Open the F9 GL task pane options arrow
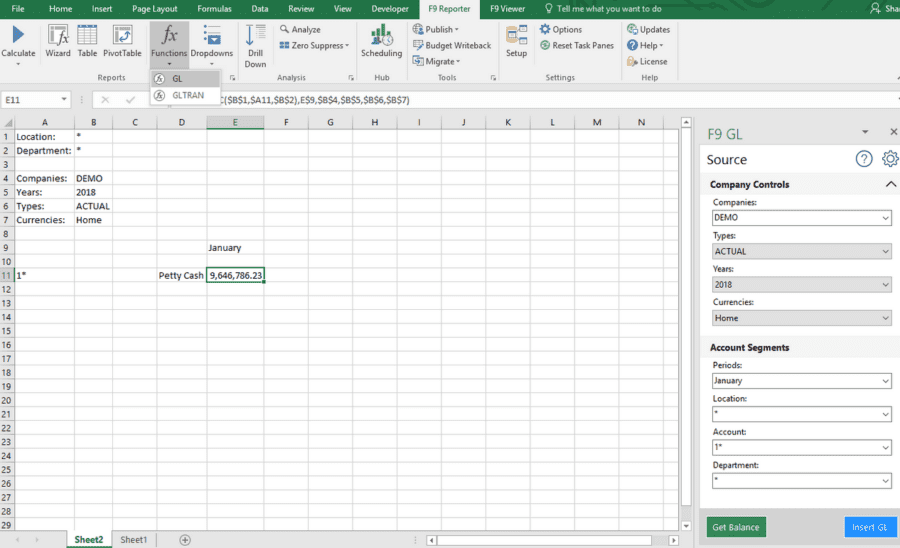The image size is (900, 548). pos(865,133)
